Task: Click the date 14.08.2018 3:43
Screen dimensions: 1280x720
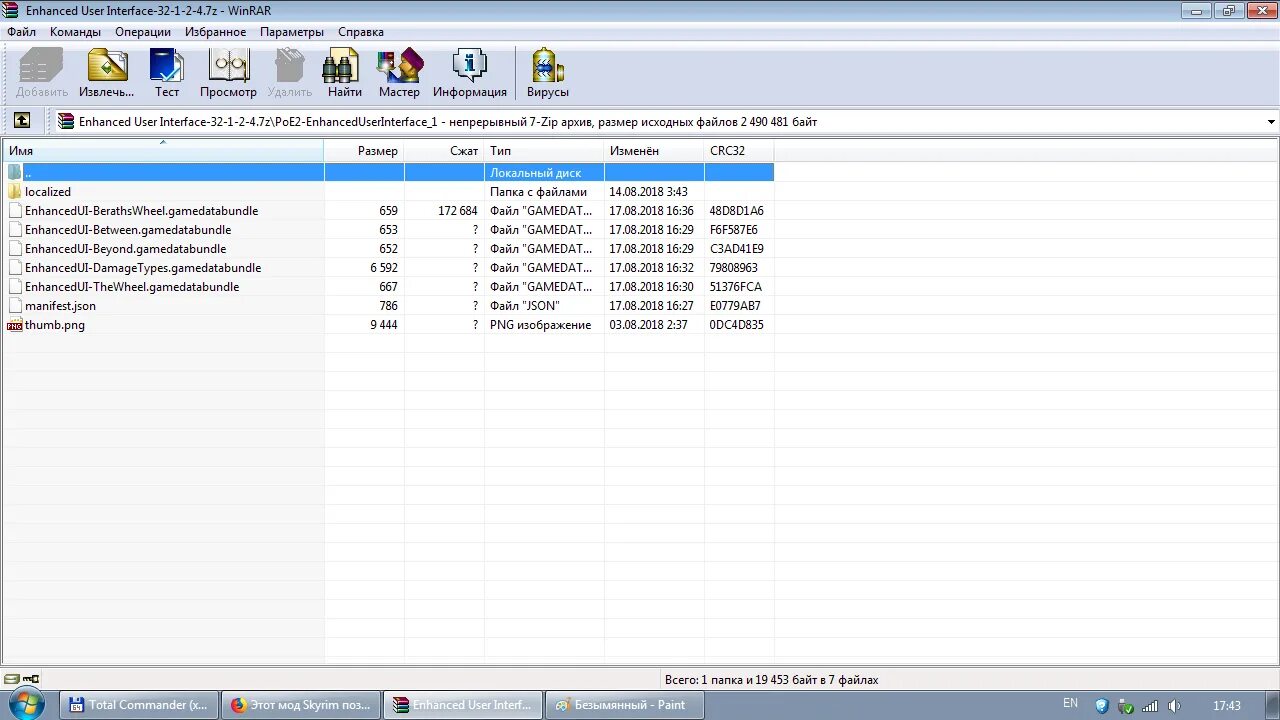Action: click(648, 192)
